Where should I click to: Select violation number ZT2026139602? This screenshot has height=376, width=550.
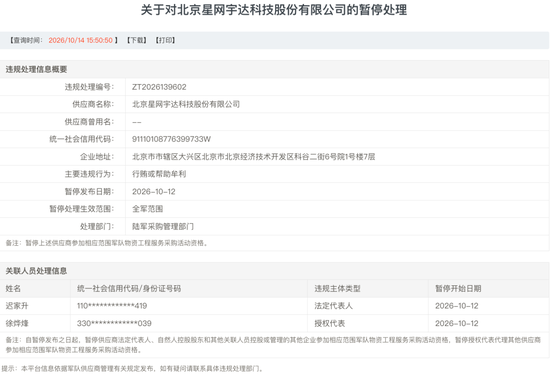159,87
